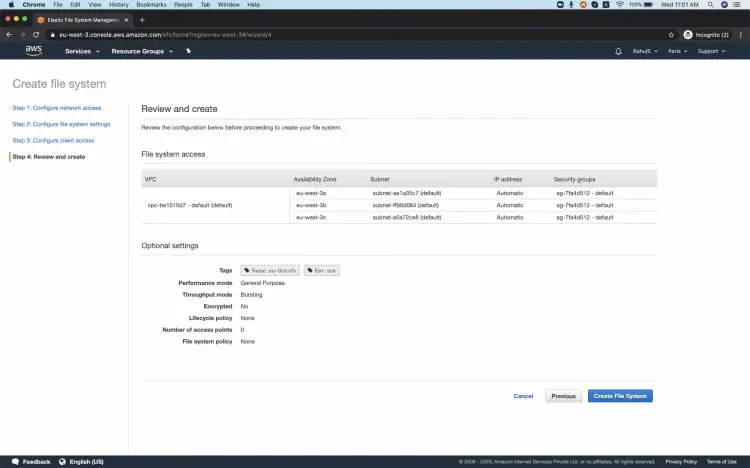Open the Incognito profile indicator
The width and height of the screenshot is (750, 468).
pyautogui.click(x=706, y=35)
